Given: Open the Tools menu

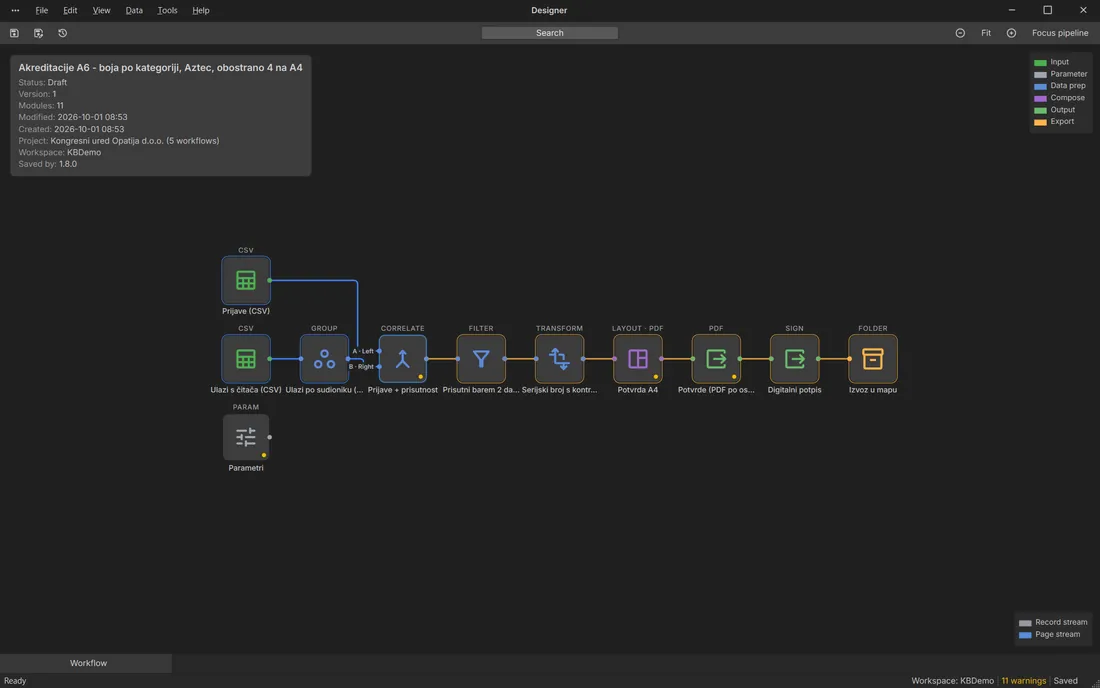Looking at the screenshot, I should 167,11.
